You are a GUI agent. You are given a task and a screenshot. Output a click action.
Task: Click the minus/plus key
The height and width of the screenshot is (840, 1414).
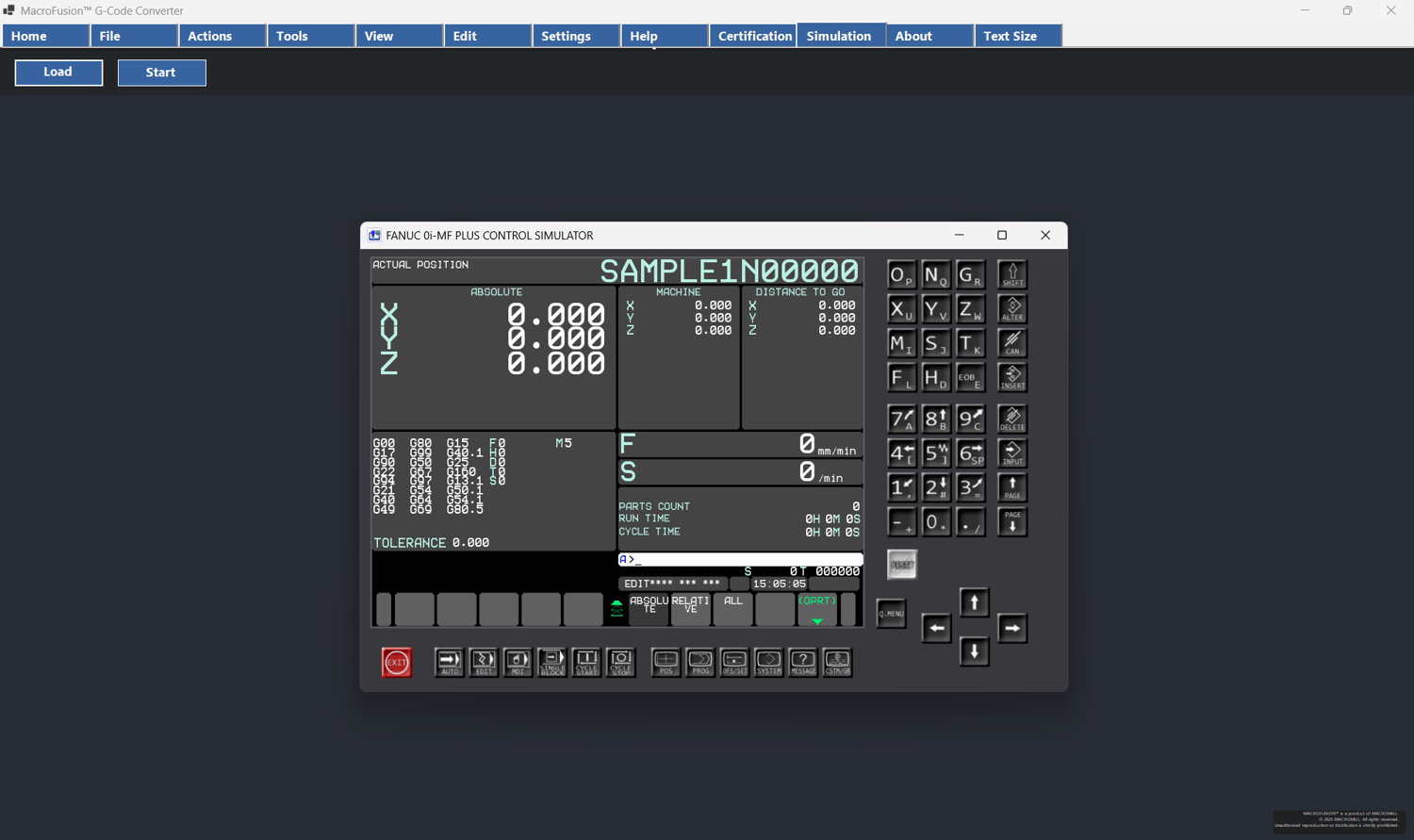[902, 521]
